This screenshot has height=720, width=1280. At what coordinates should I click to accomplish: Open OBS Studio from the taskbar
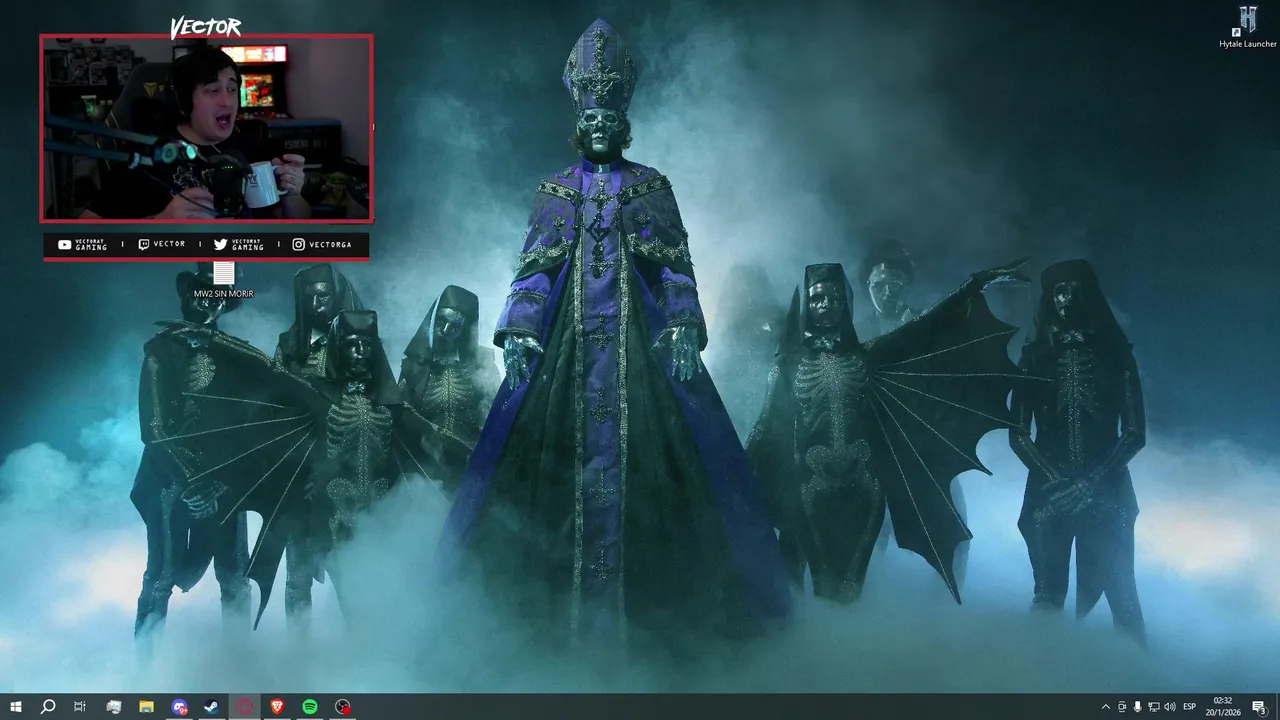(343, 707)
